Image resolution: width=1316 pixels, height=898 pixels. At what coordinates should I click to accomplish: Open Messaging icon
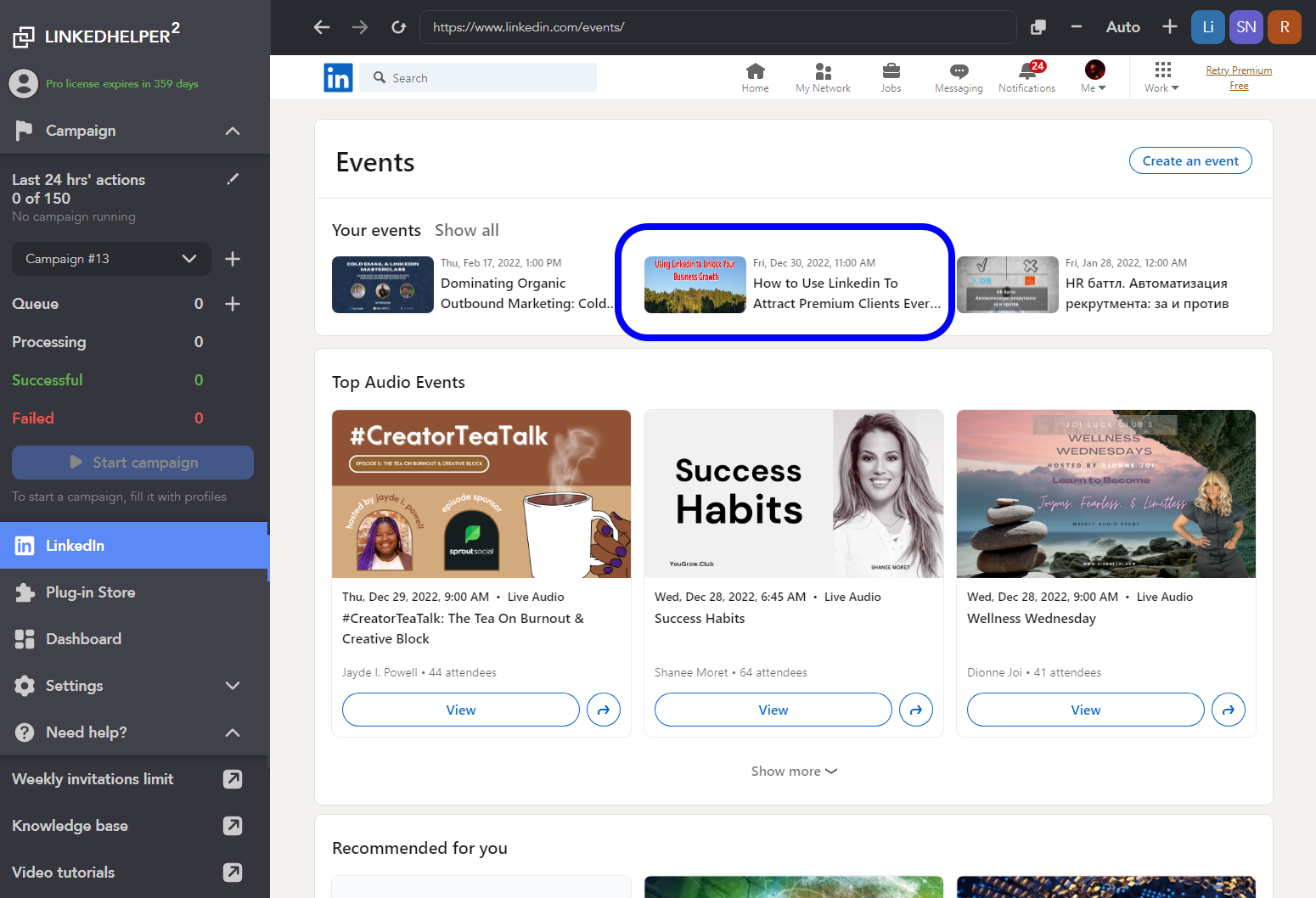pyautogui.click(x=959, y=78)
